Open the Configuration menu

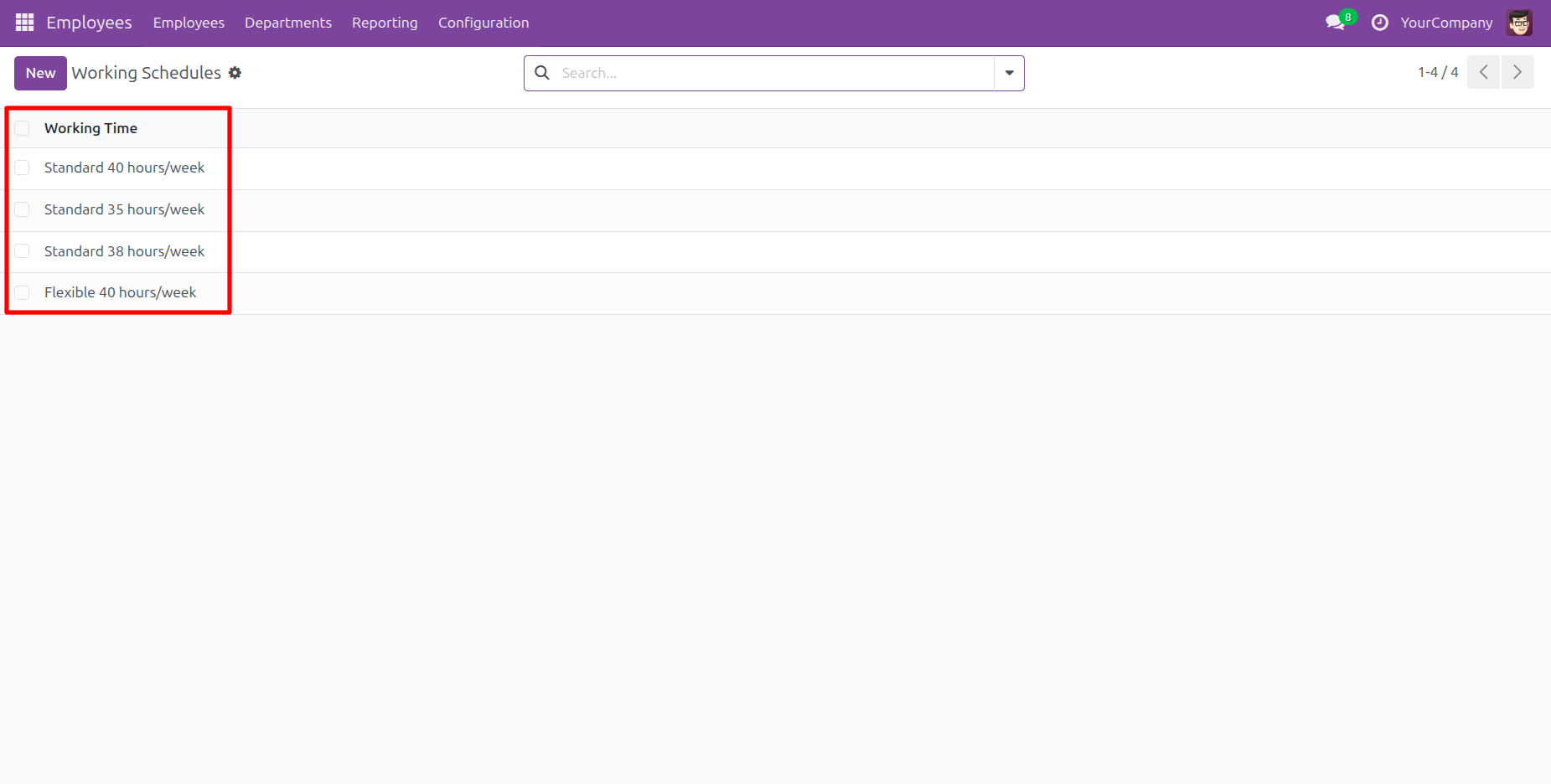483,23
